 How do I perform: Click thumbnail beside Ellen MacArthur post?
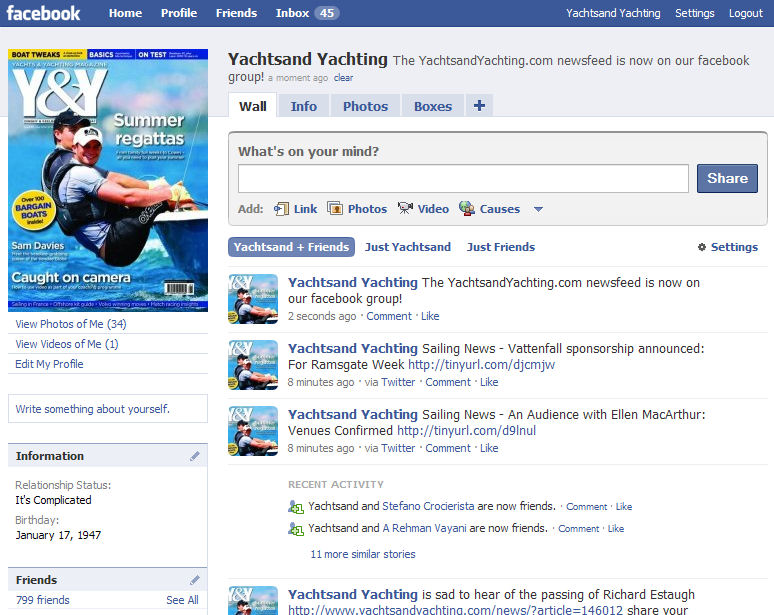tap(253, 431)
